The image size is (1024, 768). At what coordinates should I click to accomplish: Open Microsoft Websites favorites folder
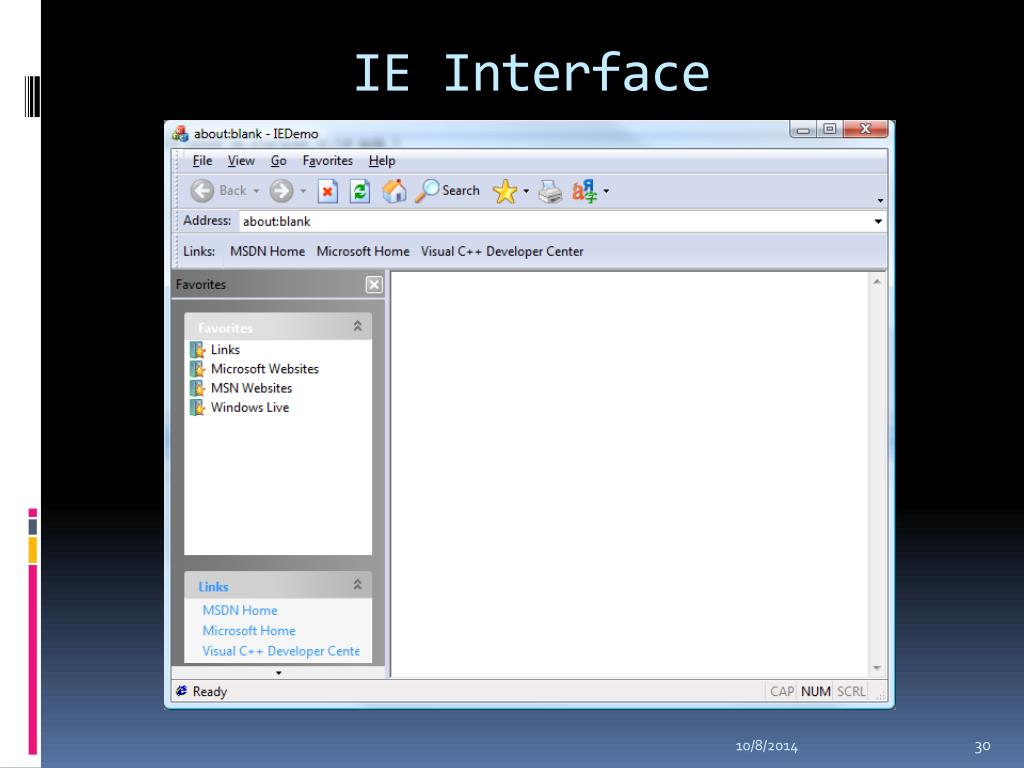[264, 369]
